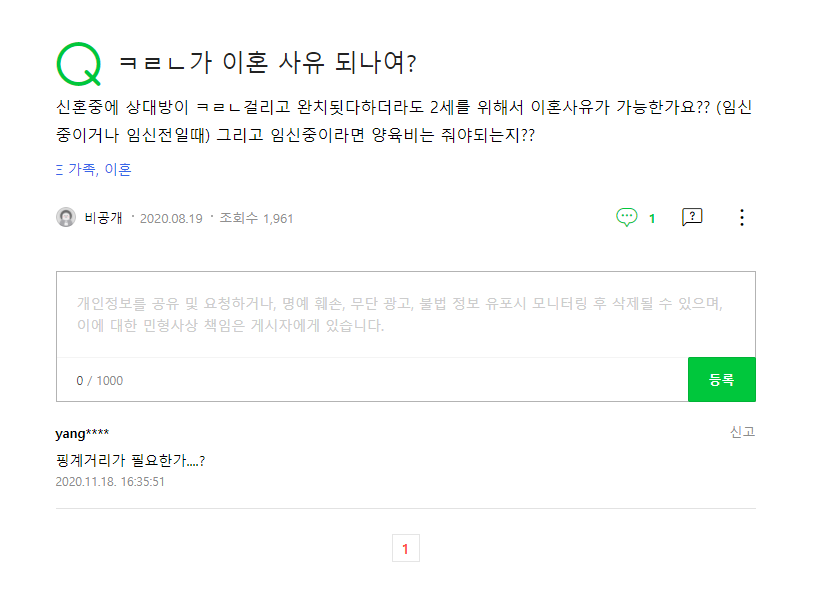This screenshot has width=821, height=604.
Task: Click the question title ㅋㄹㄴ가 이혼 사유 되나여?
Action: tap(267, 63)
